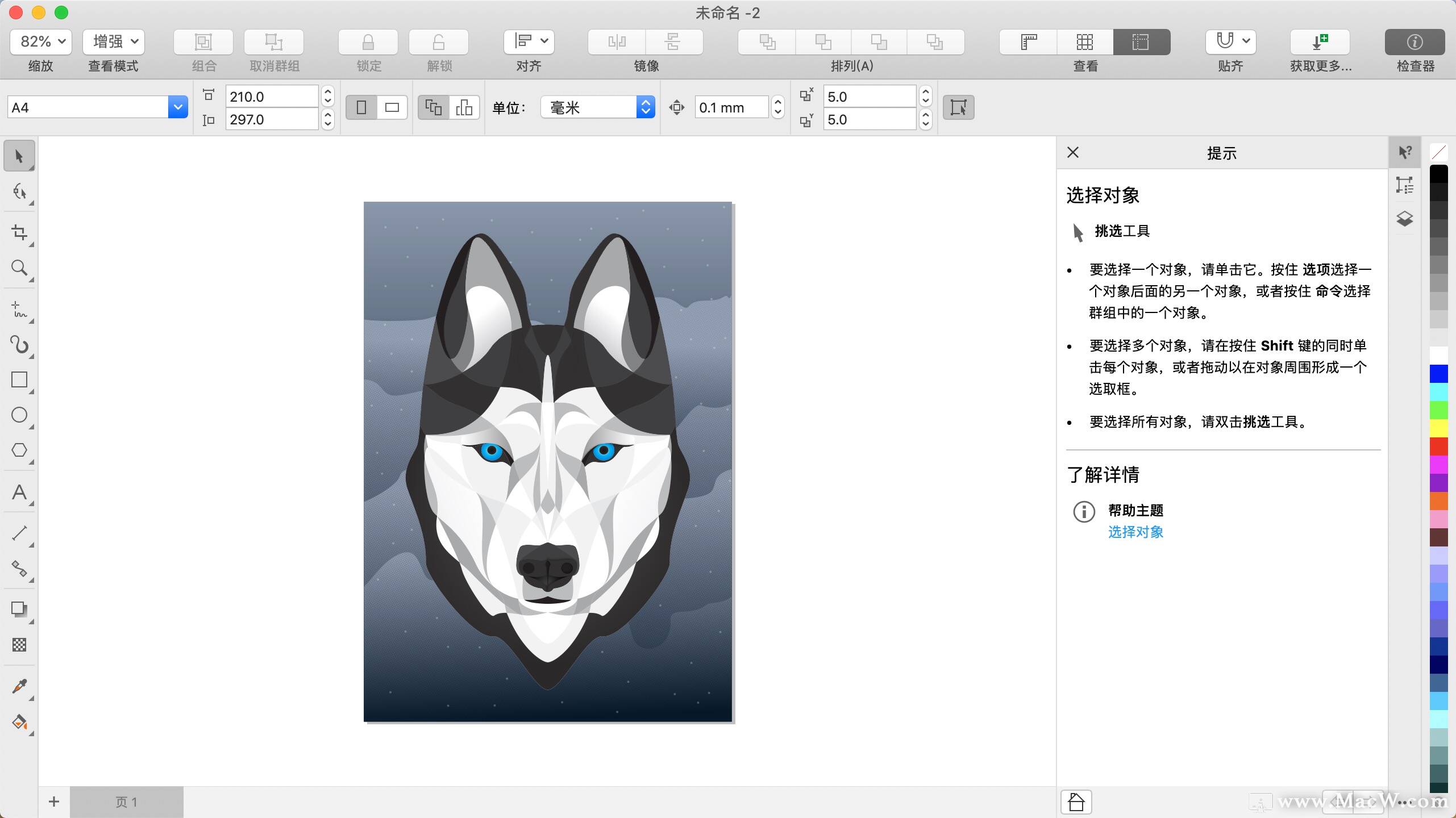Click duplicate X offset 5.0 field

870,96
